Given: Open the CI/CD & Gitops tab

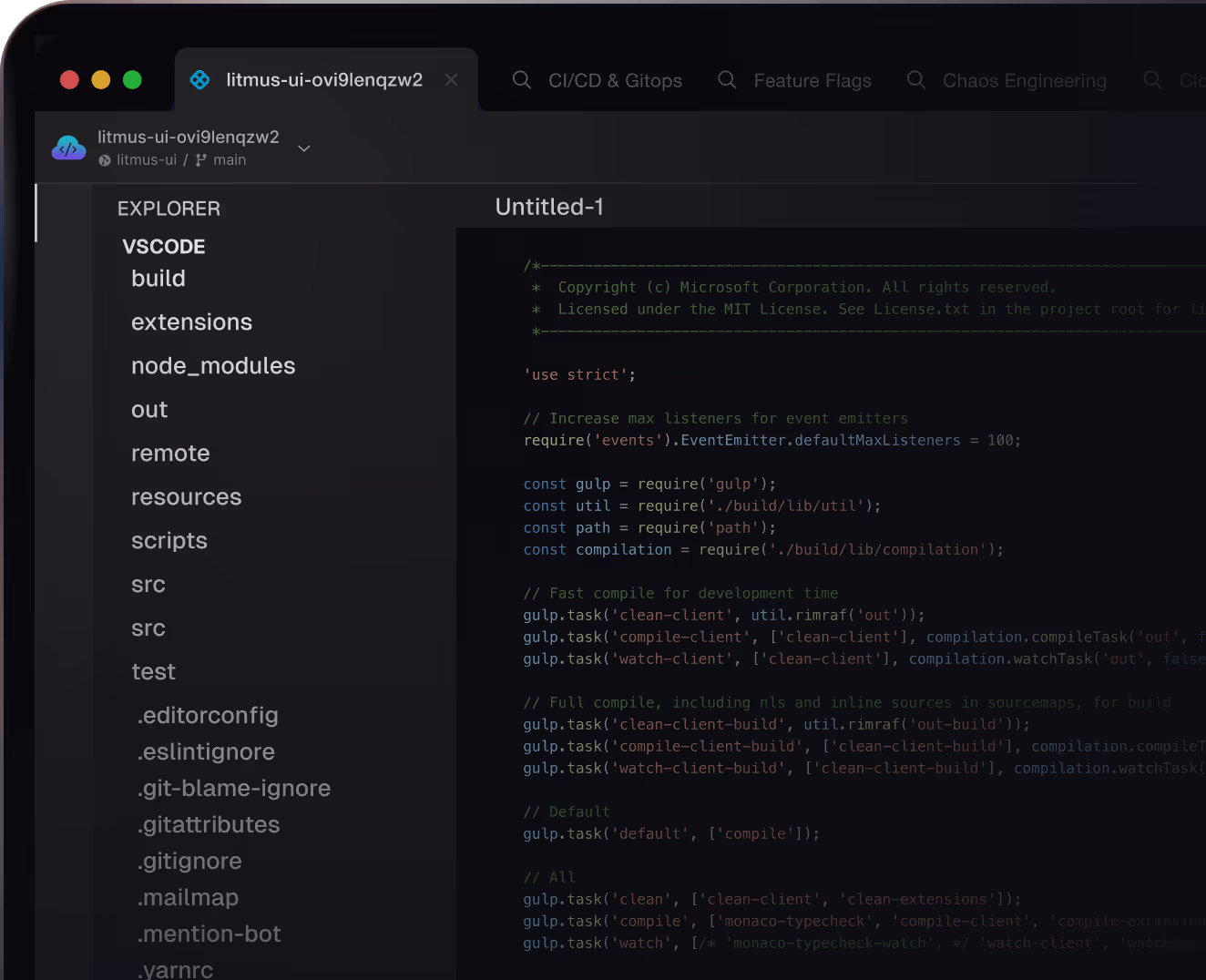Looking at the screenshot, I should [615, 80].
